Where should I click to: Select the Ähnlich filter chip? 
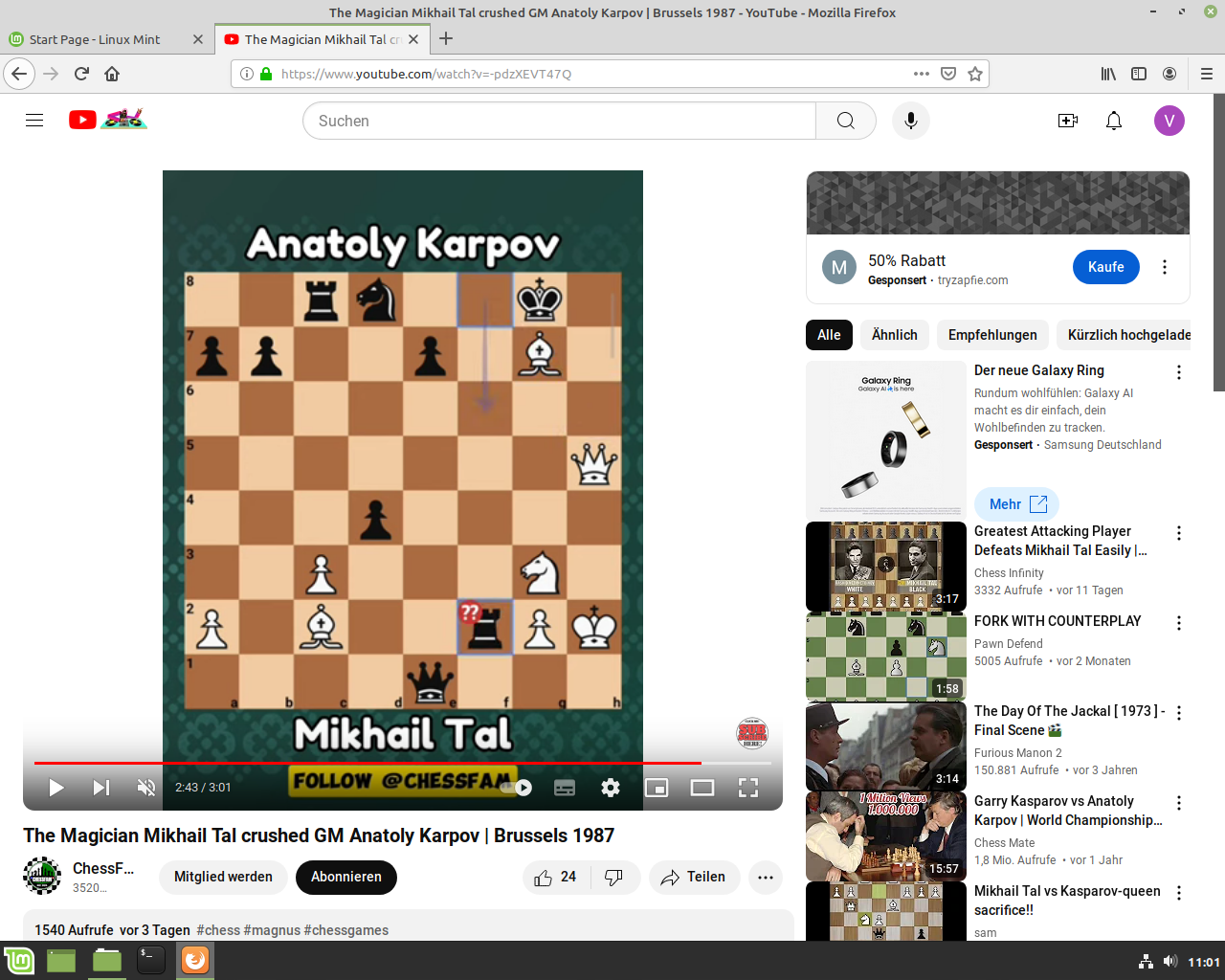coord(895,335)
